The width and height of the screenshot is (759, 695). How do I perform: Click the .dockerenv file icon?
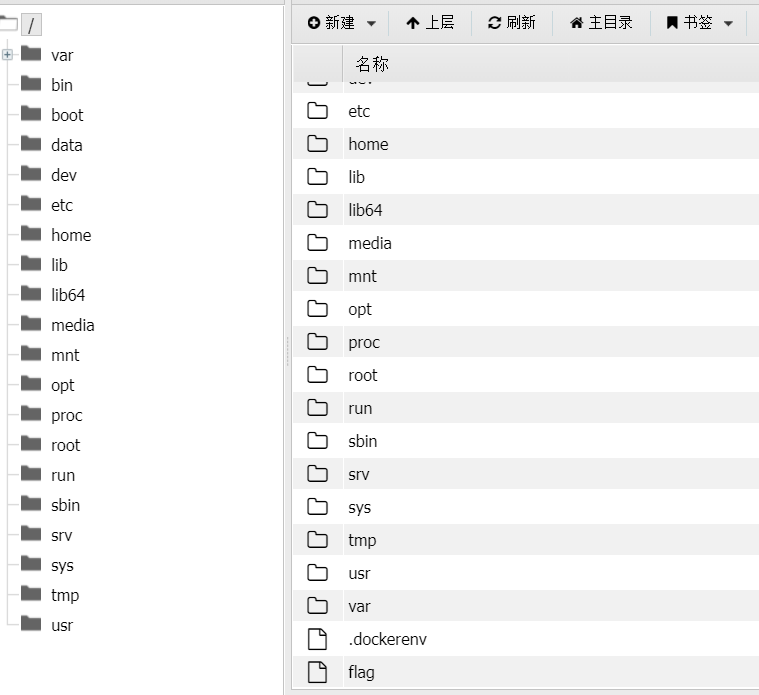click(318, 639)
